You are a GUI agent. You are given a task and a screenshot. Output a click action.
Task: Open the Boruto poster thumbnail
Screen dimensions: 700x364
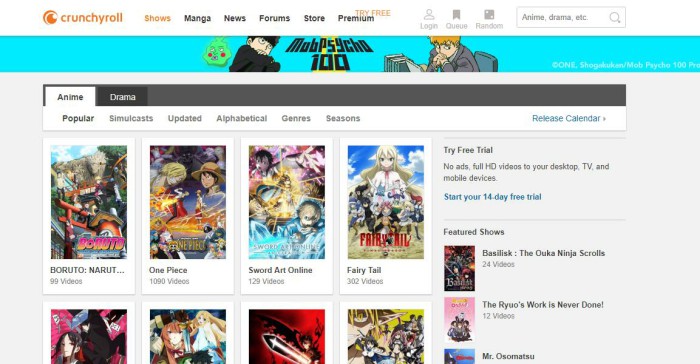click(x=89, y=202)
